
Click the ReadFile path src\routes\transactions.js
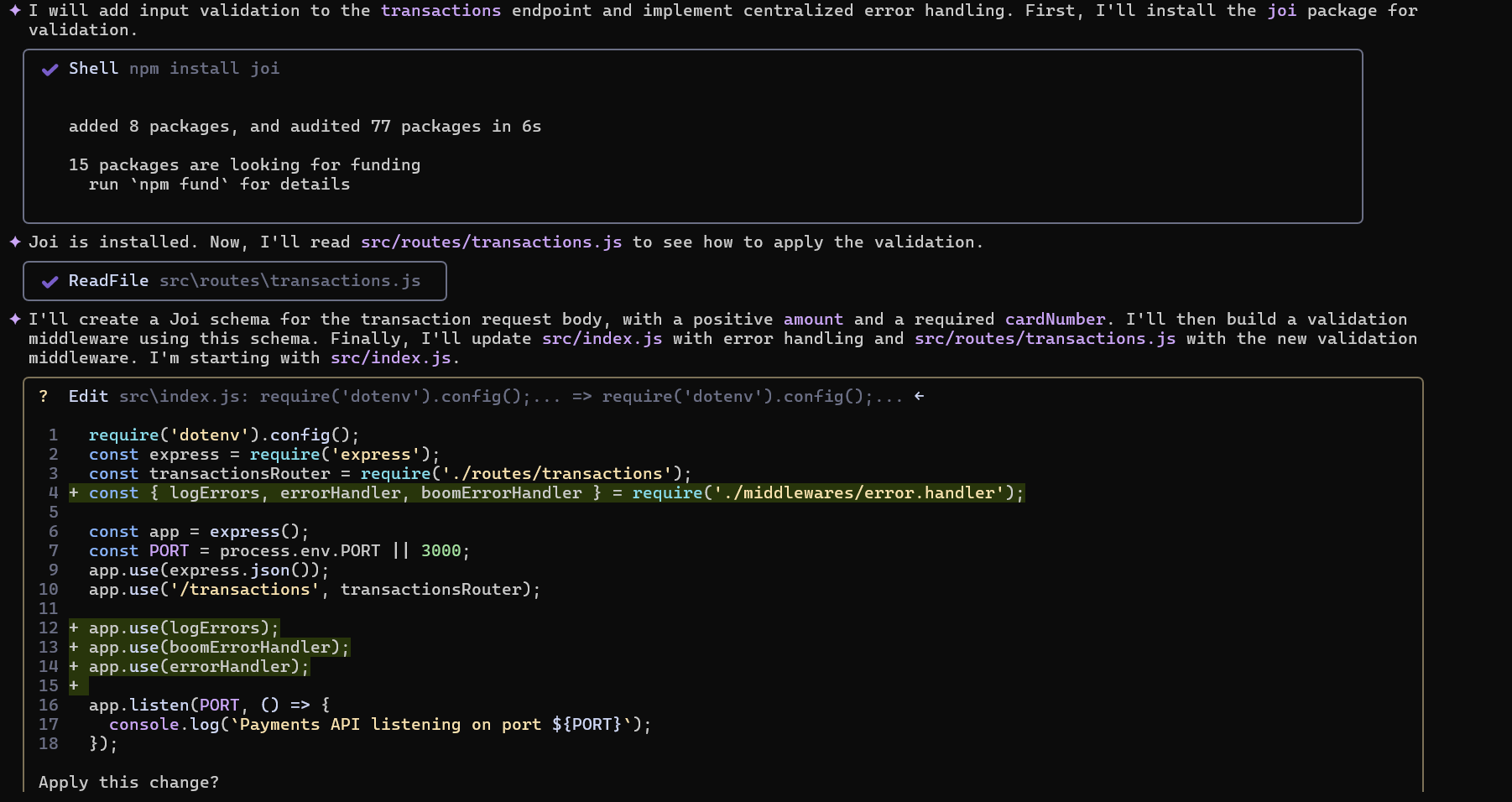coord(289,281)
